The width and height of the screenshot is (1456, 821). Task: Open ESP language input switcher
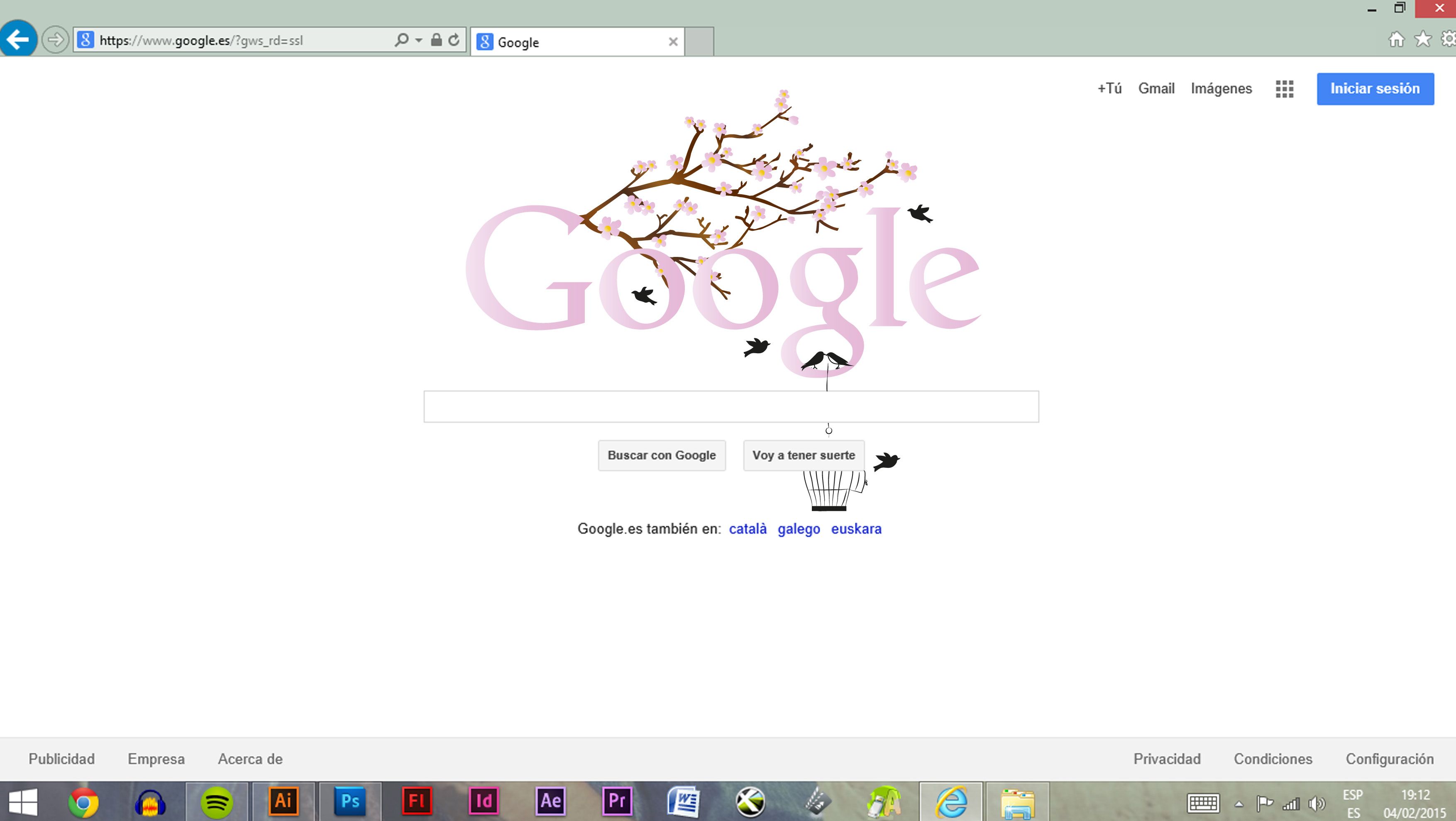[1353, 803]
